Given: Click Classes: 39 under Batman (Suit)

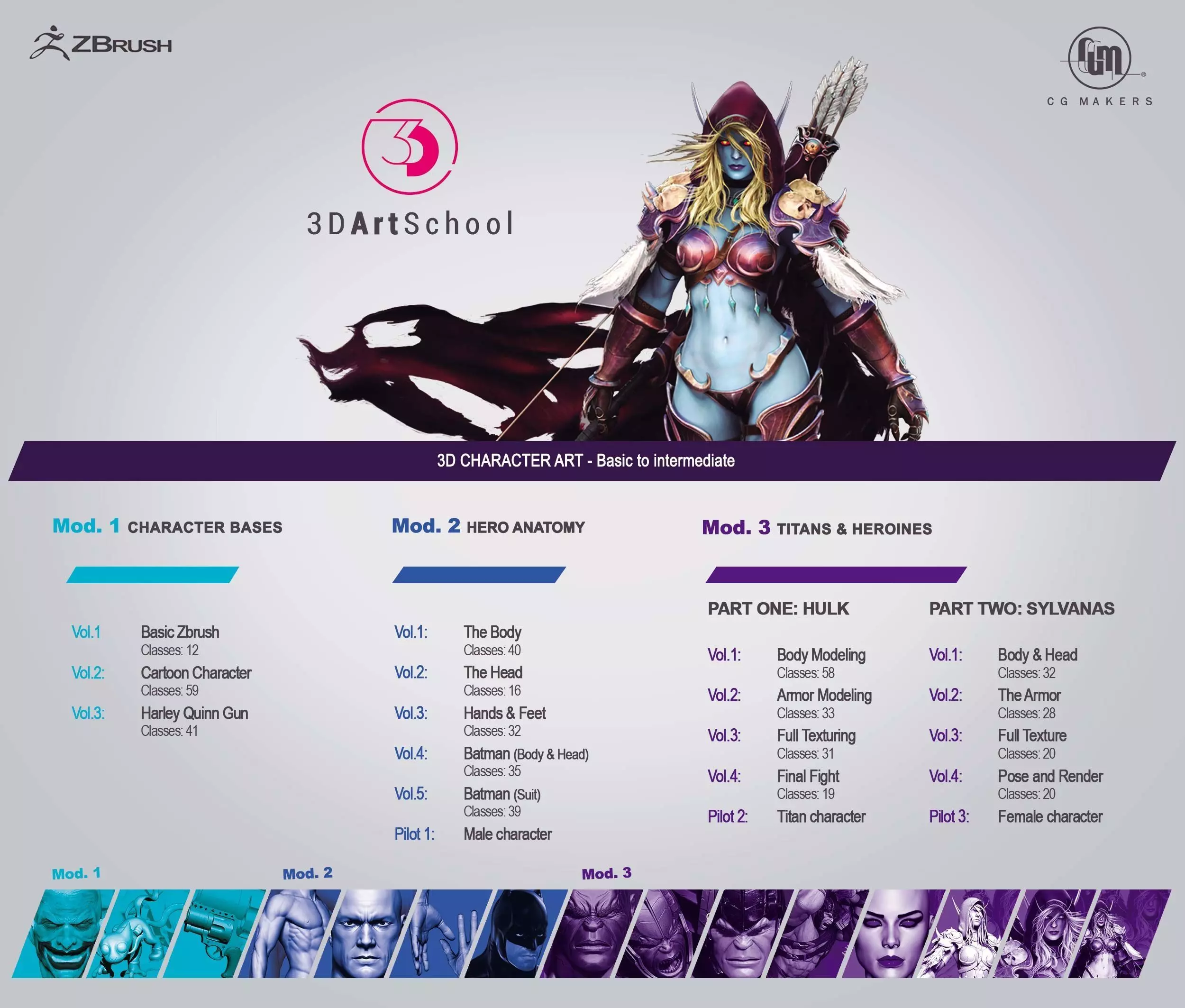Looking at the screenshot, I should 492,811.
